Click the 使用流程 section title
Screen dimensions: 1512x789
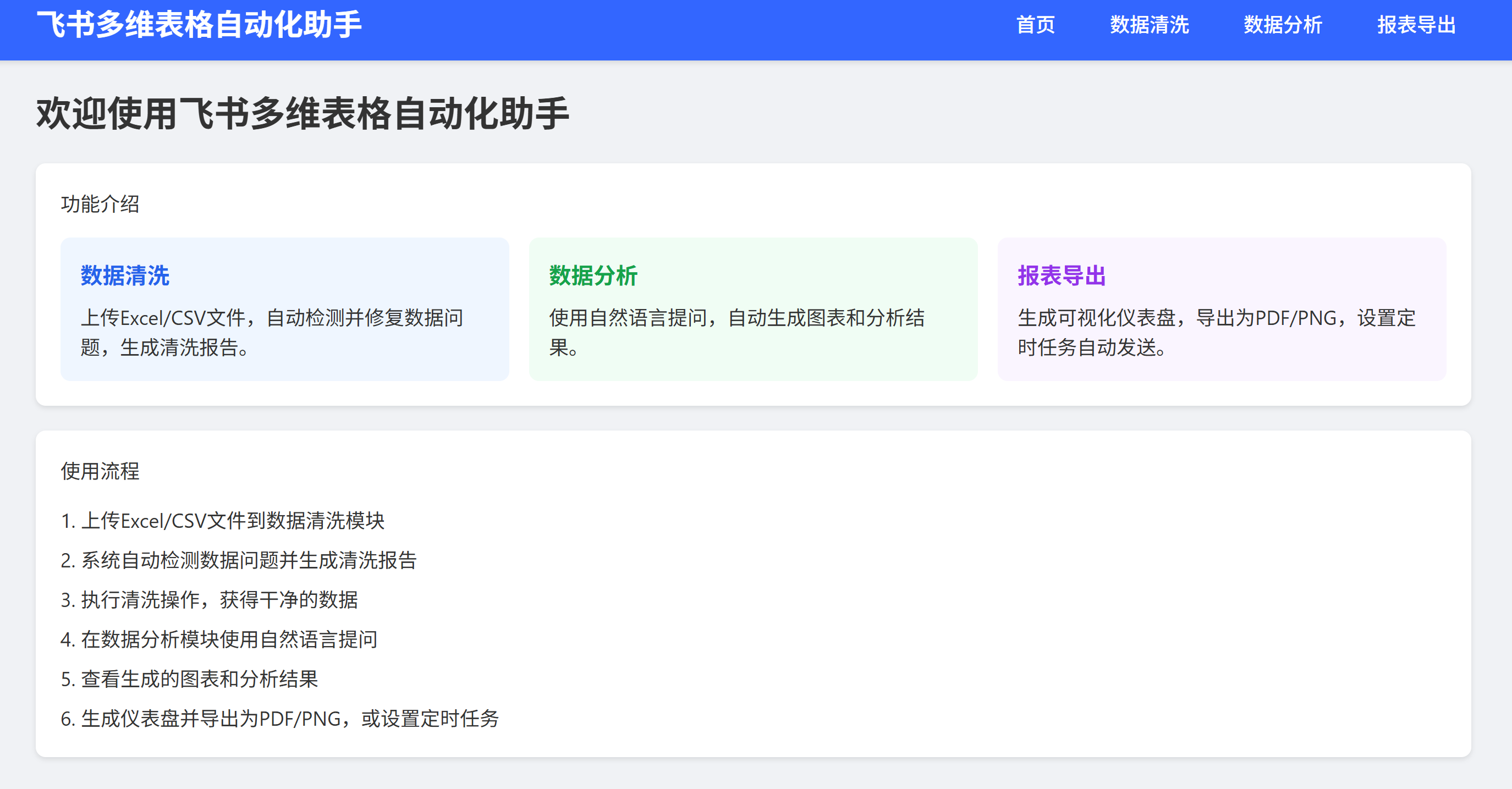100,471
